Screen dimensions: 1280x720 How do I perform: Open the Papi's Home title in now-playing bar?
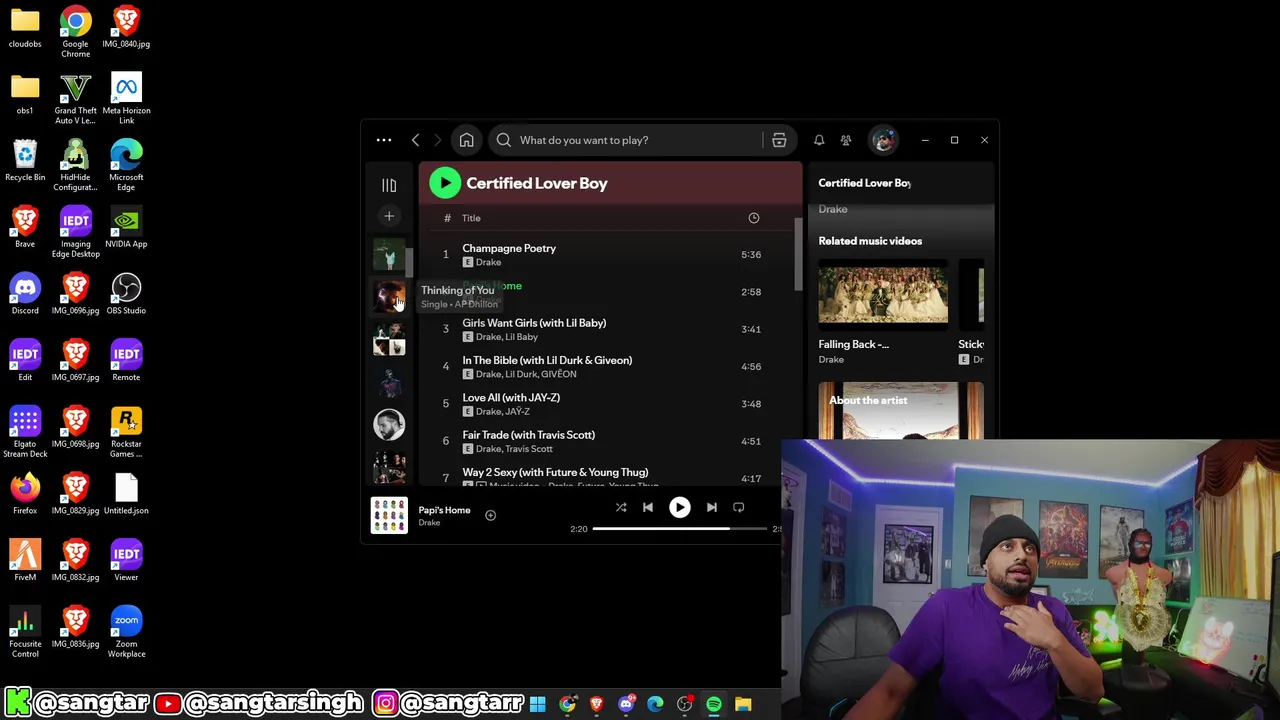pyautogui.click(x=444, y=510)
